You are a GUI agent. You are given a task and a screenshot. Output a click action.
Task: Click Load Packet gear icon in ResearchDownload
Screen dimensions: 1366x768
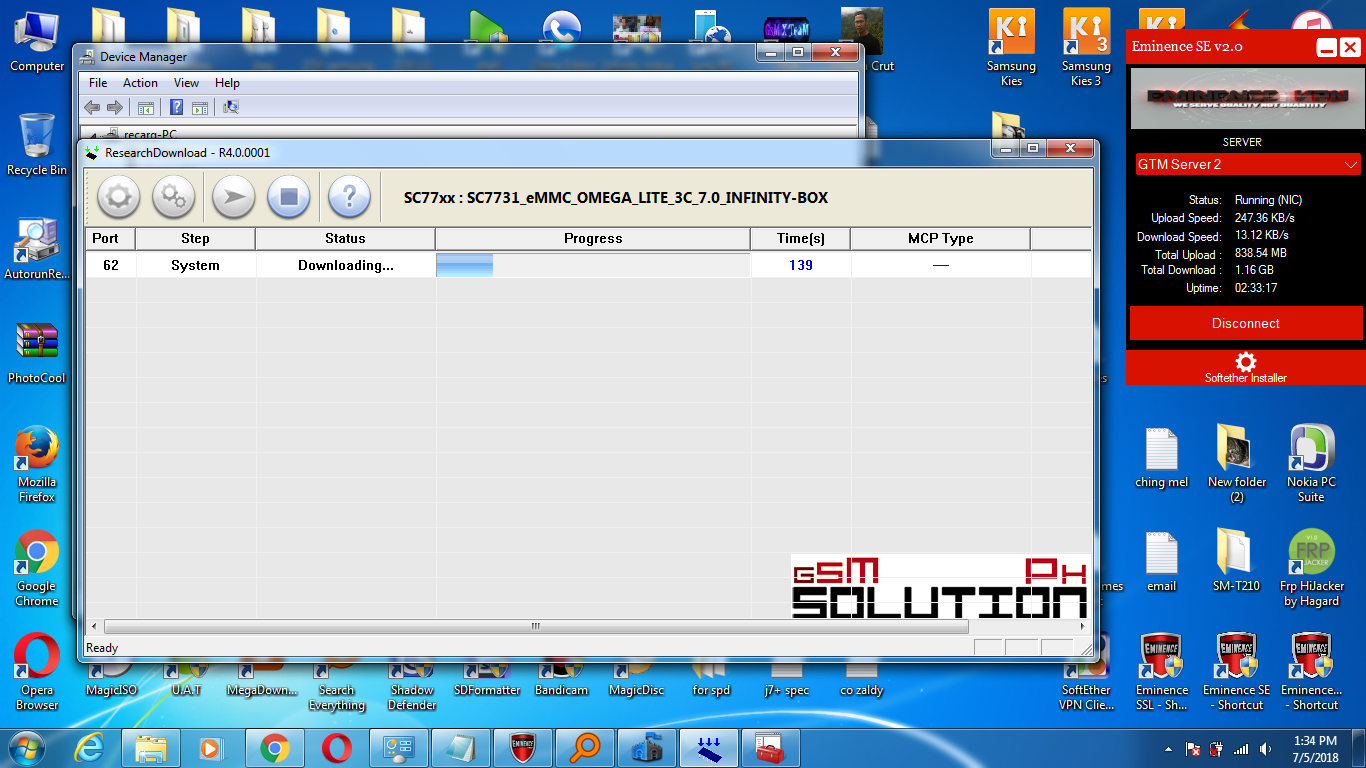(118, 197)
